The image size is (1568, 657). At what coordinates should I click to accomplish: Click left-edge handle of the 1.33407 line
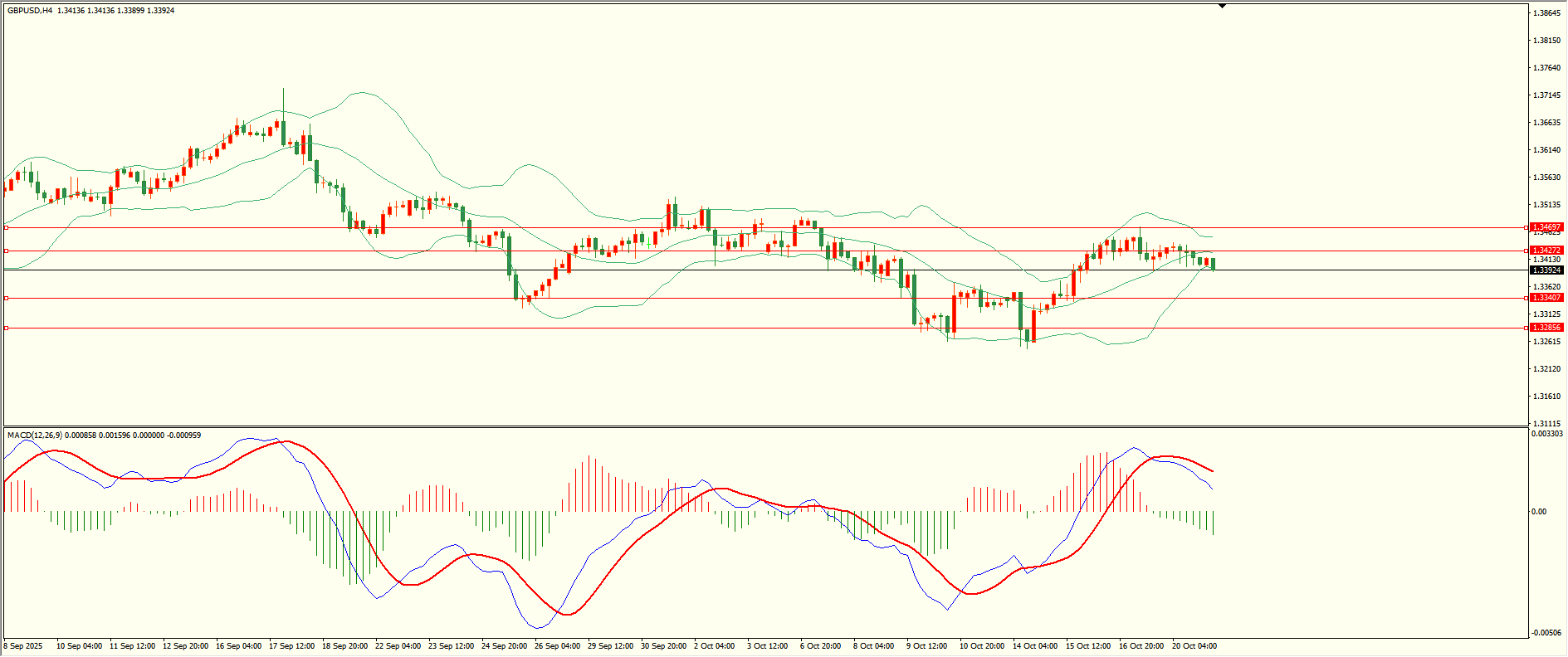pyautogui.click(x=7, y=298)
